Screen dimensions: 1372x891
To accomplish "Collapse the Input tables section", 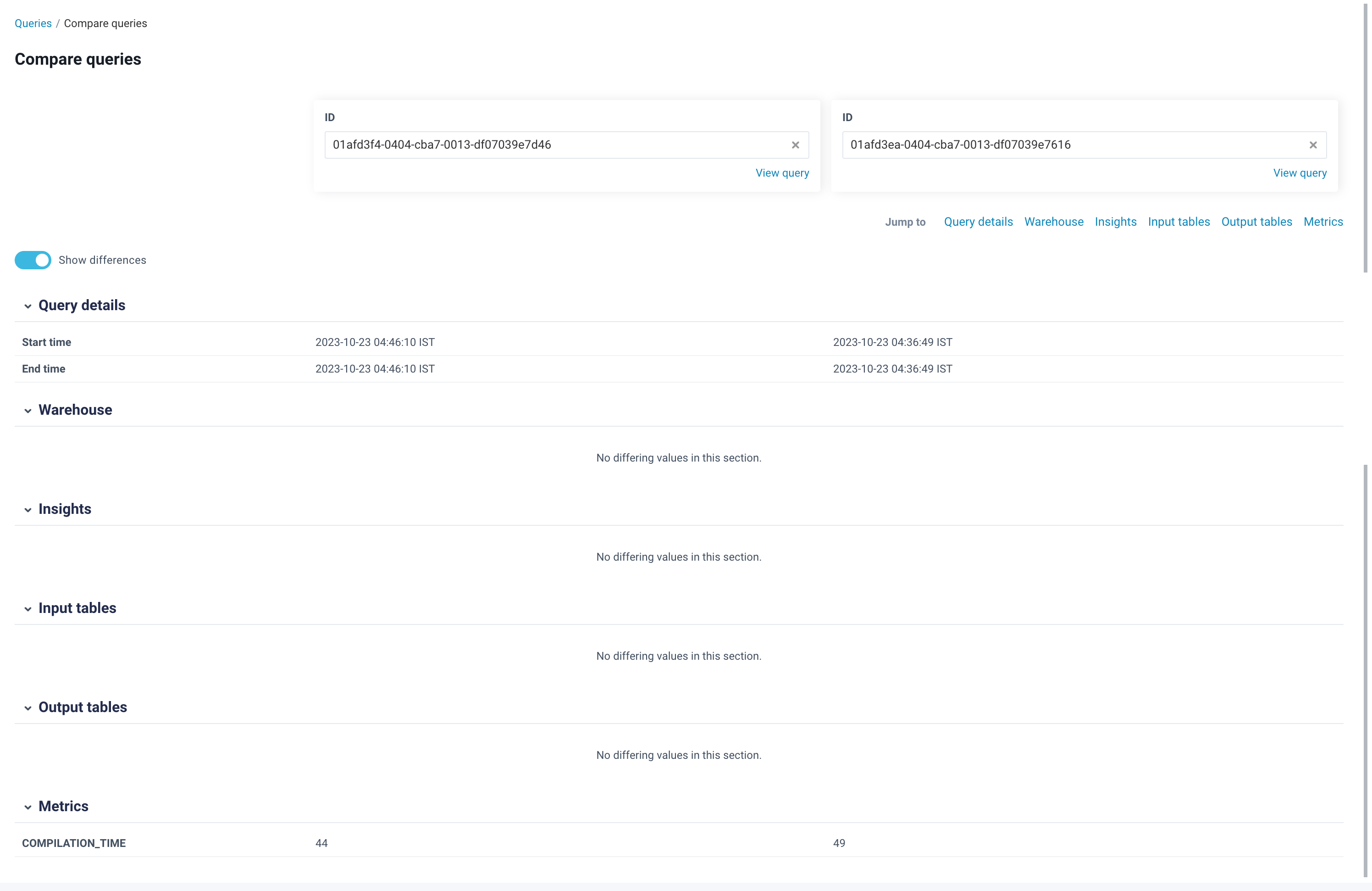I will [27, 608].
